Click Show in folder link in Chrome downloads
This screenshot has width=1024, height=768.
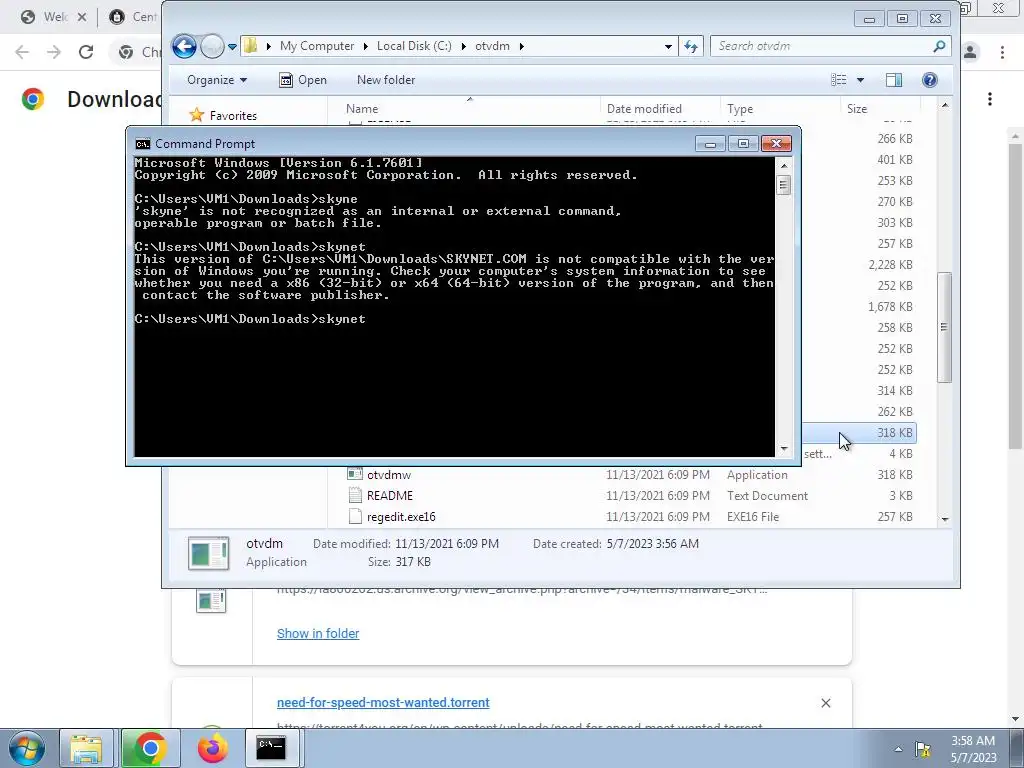tap(317, 633)
